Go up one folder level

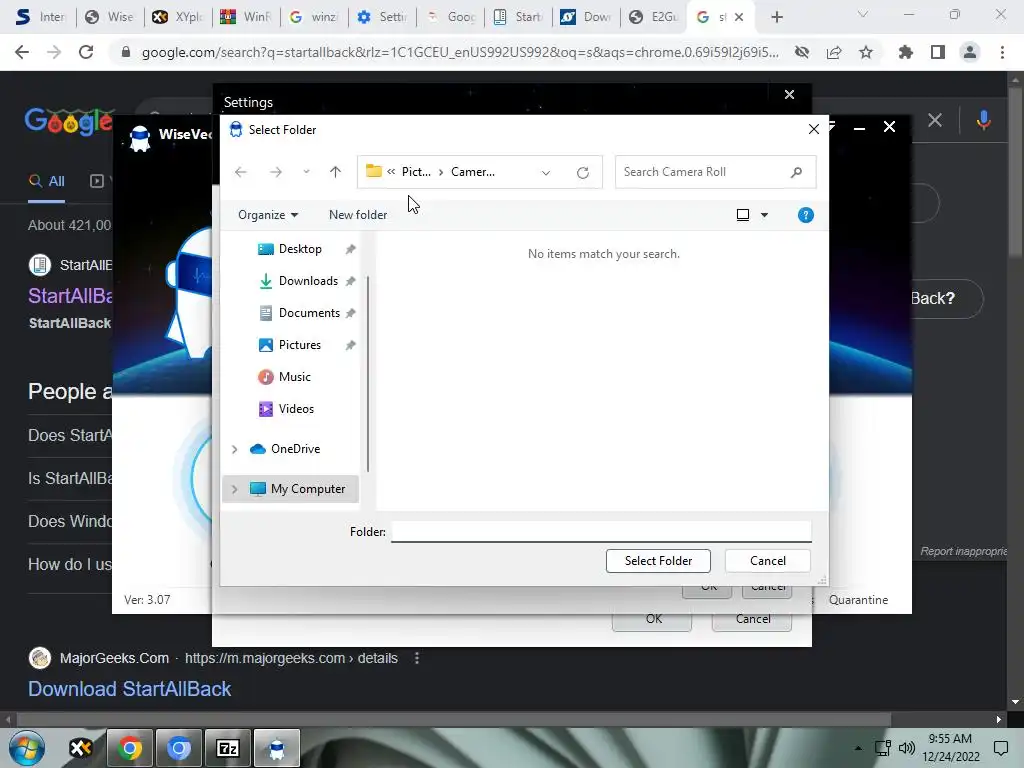[x=335, y=172]
